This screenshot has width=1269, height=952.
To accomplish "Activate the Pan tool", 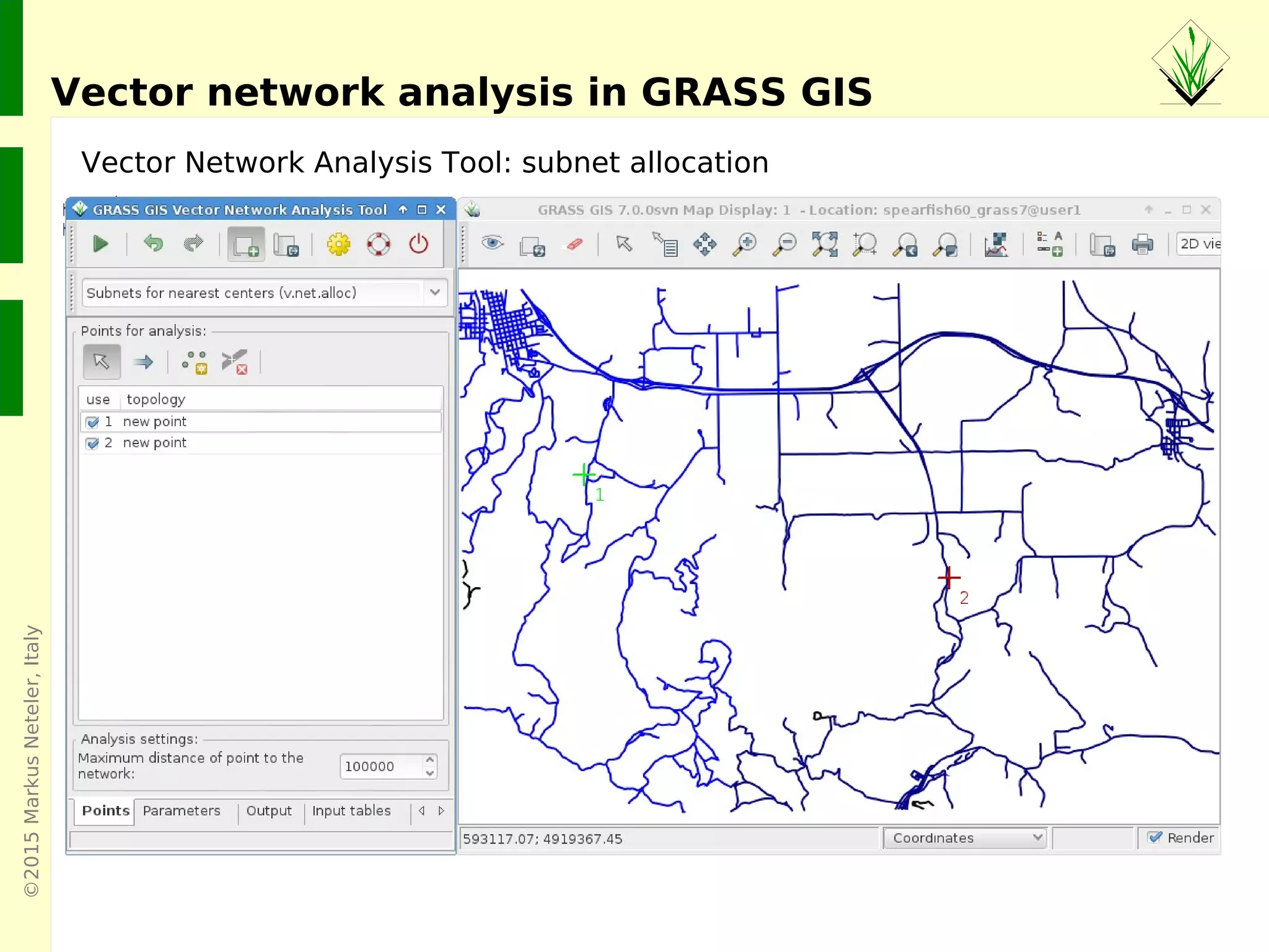I will 705,244.
